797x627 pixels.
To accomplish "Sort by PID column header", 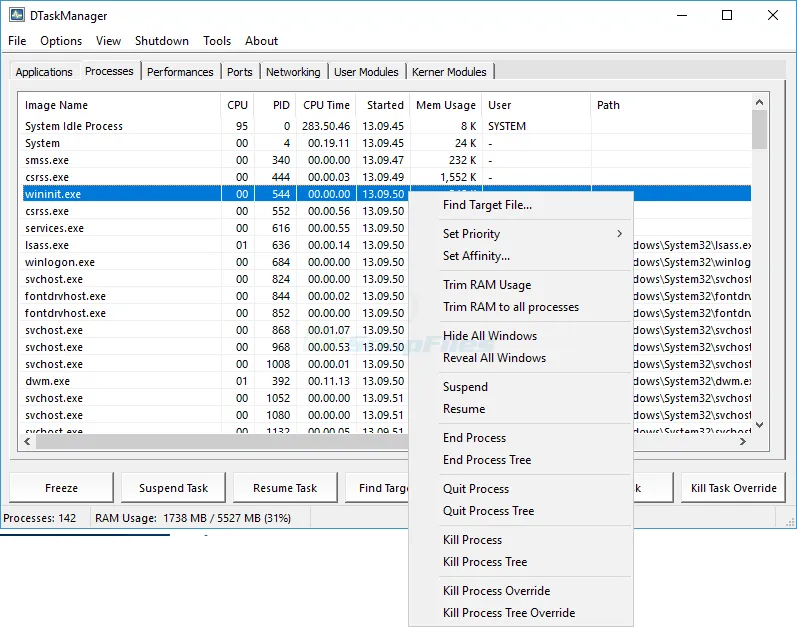I will [275, 105].
